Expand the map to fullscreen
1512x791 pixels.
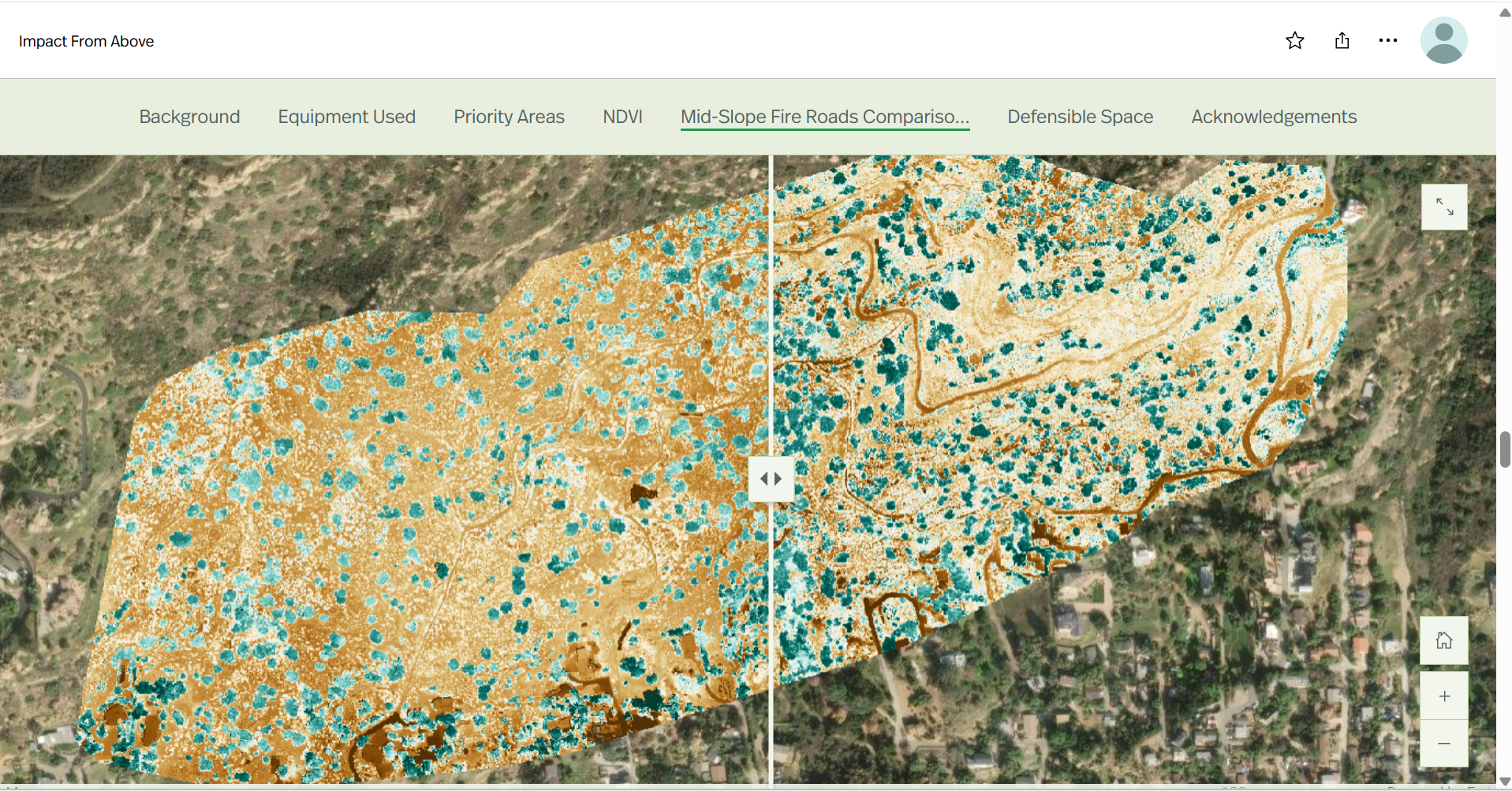click(x=1443, y=207)
